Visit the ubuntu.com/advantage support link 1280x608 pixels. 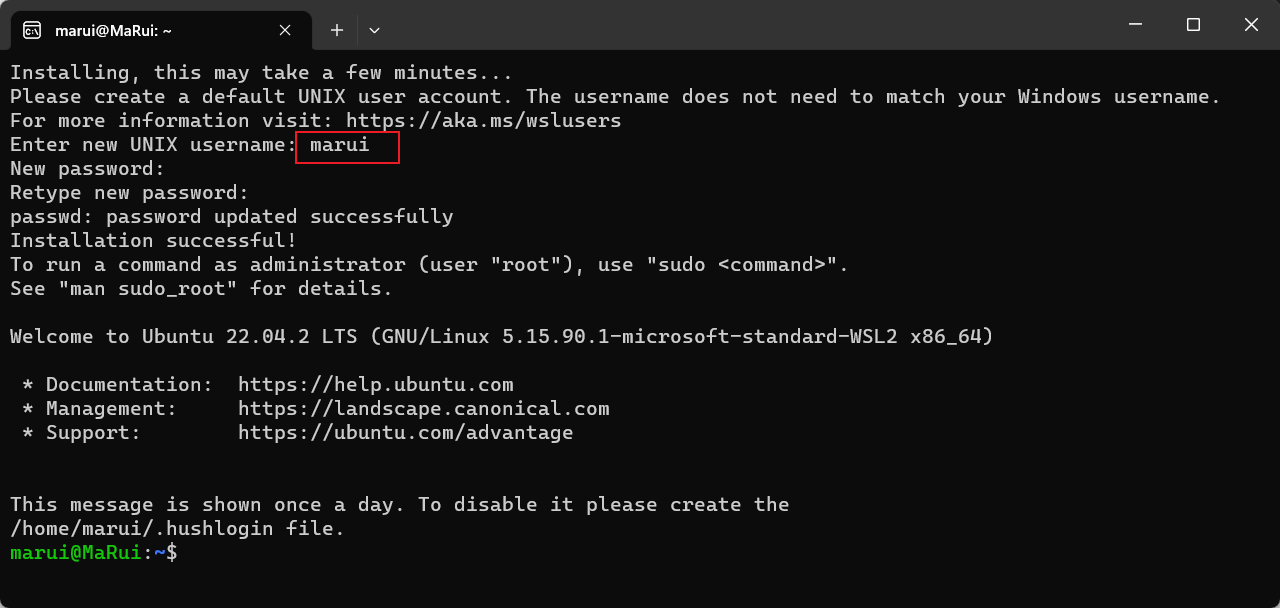coord(405,433)
